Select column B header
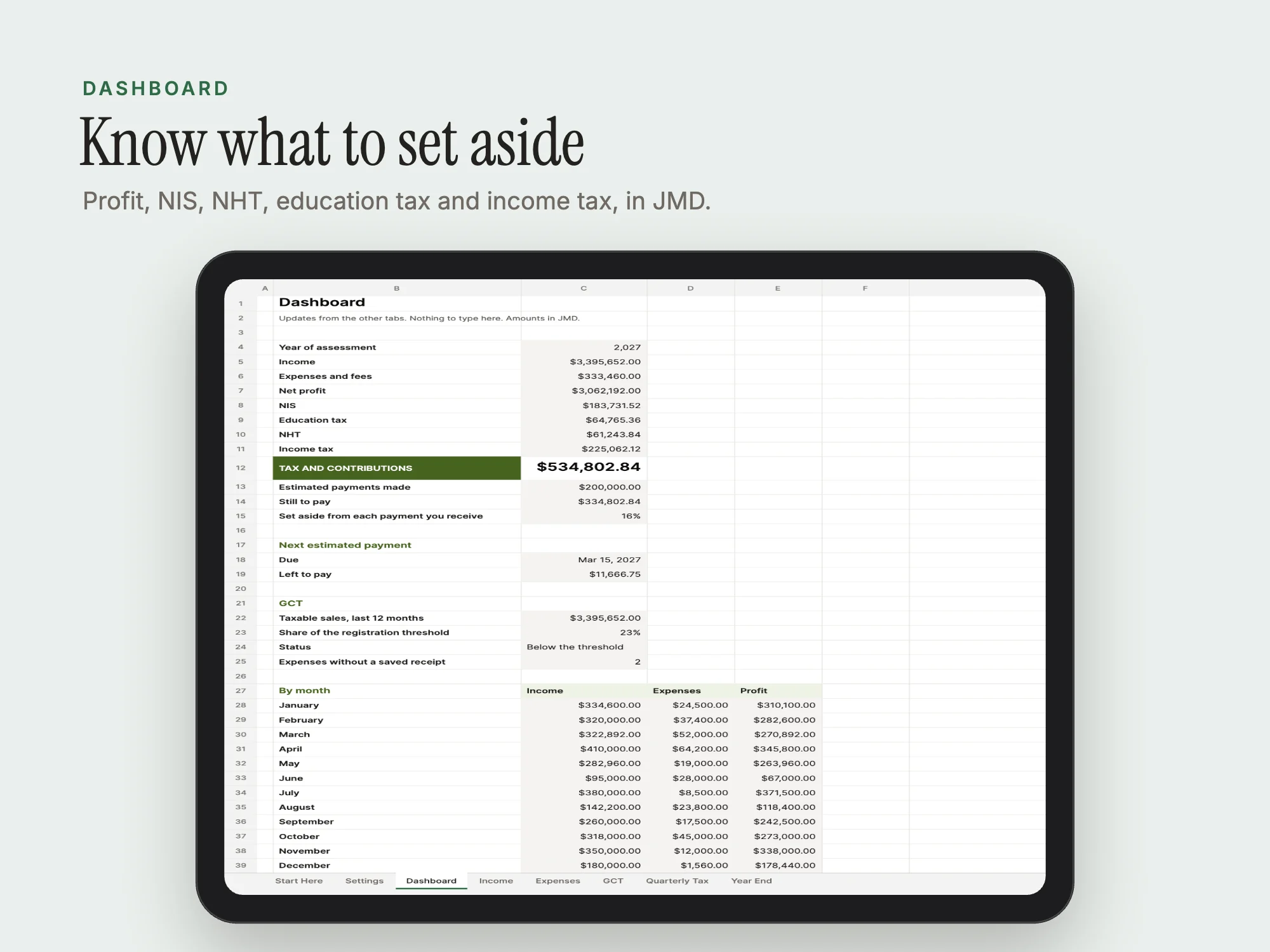The height and width of the screenshot is (952, 1270). tap(397, 288)
